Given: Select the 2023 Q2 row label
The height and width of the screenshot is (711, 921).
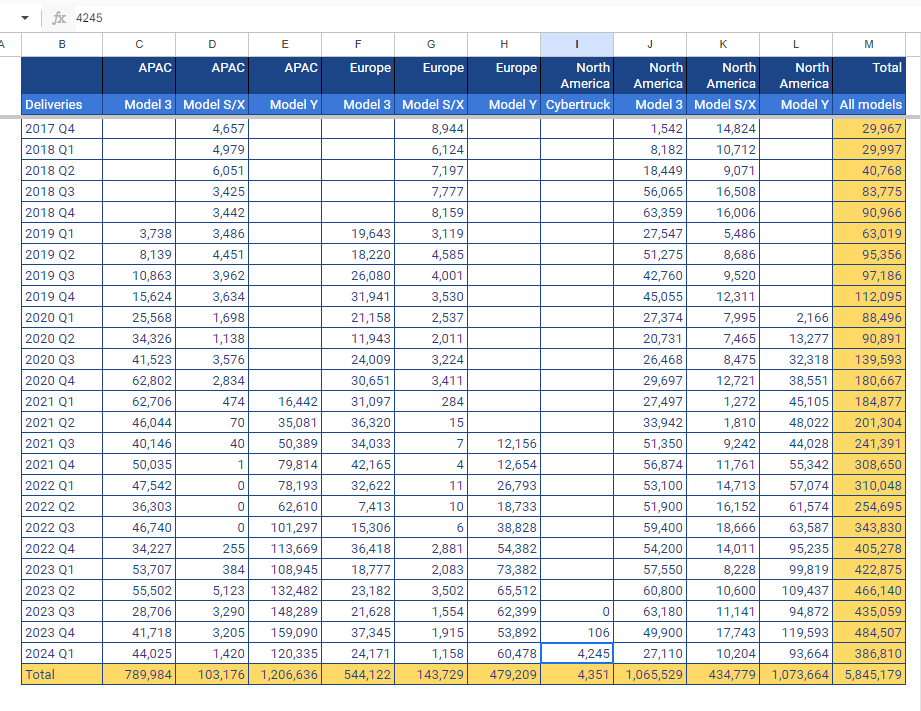Looking at the screenshot, I should pos(62,591).
